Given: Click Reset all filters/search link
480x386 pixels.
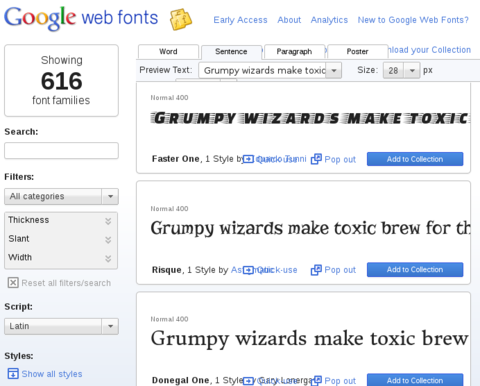Looking at the screenshot, I should tap(66, 283).
